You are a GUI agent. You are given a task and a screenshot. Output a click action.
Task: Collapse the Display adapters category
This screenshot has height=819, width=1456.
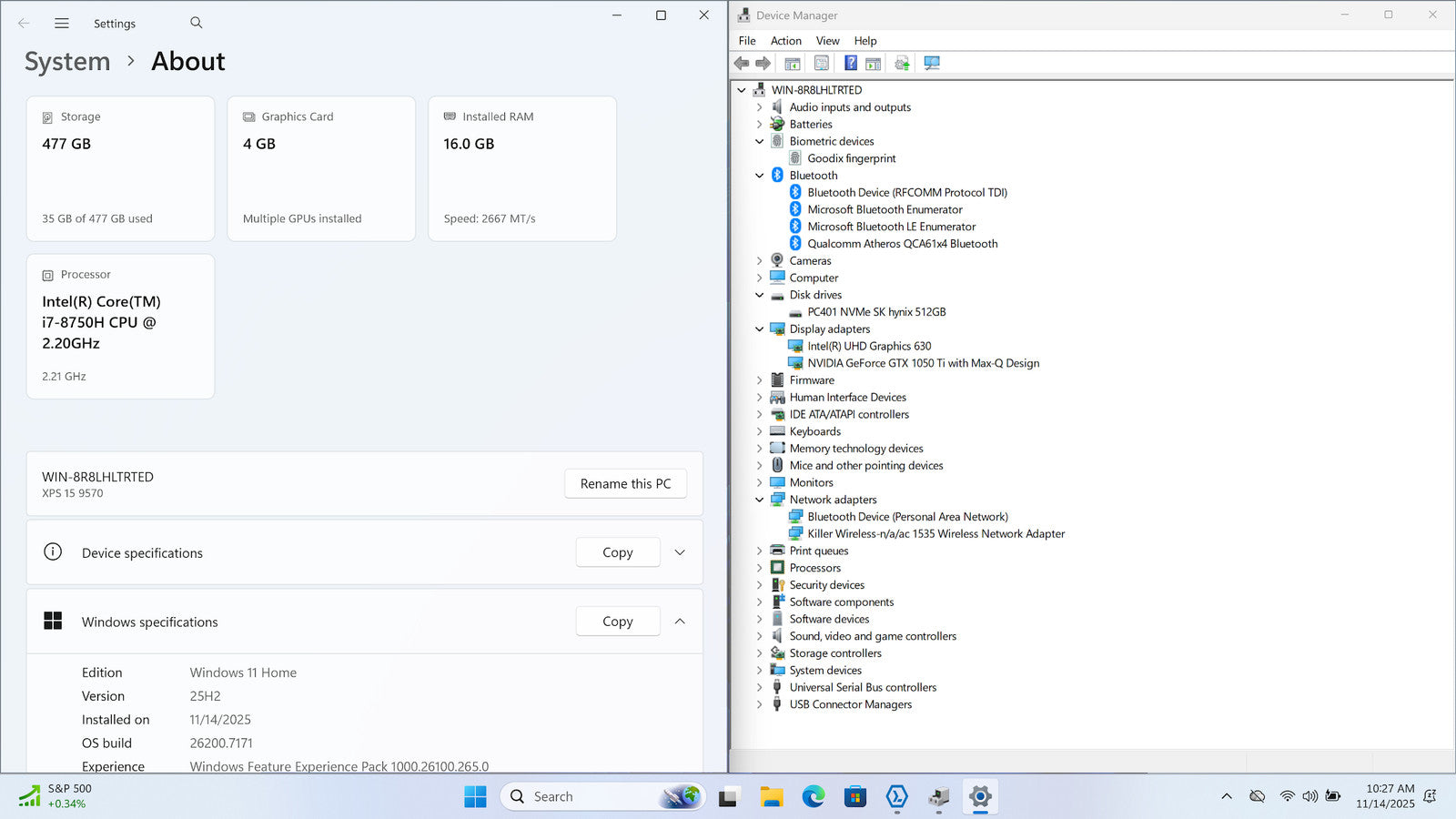760,329
